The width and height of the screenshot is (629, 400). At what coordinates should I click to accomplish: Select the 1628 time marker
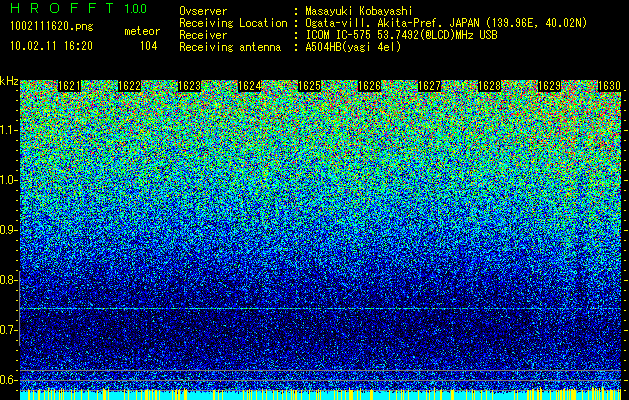click(x=489, y=86)
